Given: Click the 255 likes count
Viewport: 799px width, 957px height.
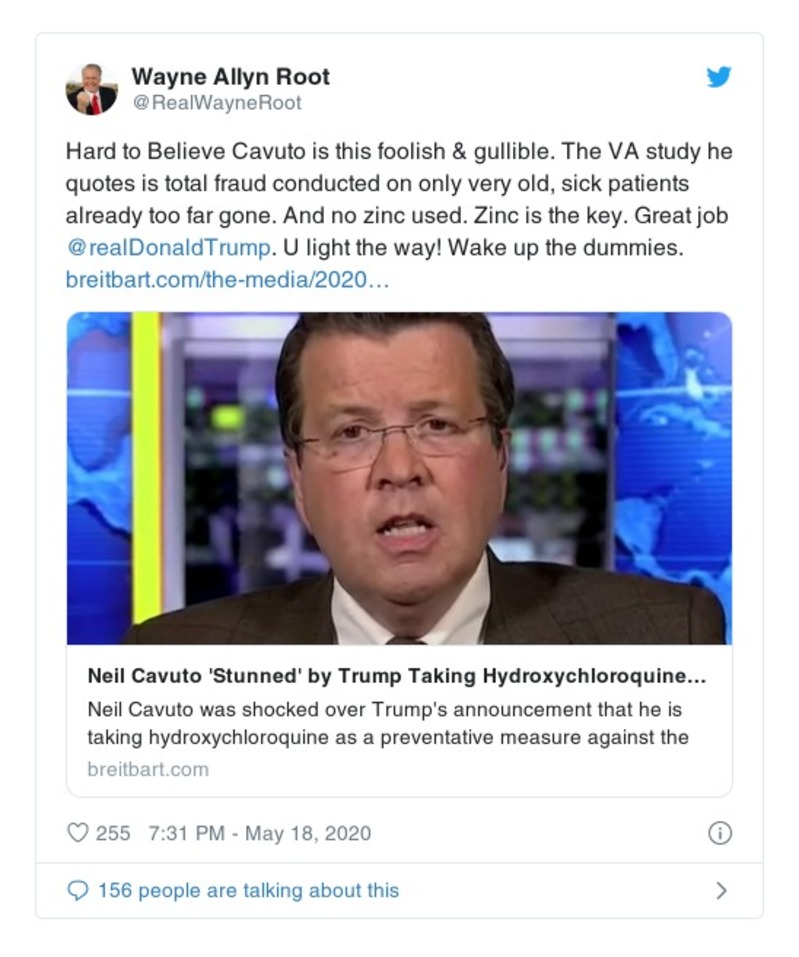Looking at the screenshot, I should [x=113, y=832].
